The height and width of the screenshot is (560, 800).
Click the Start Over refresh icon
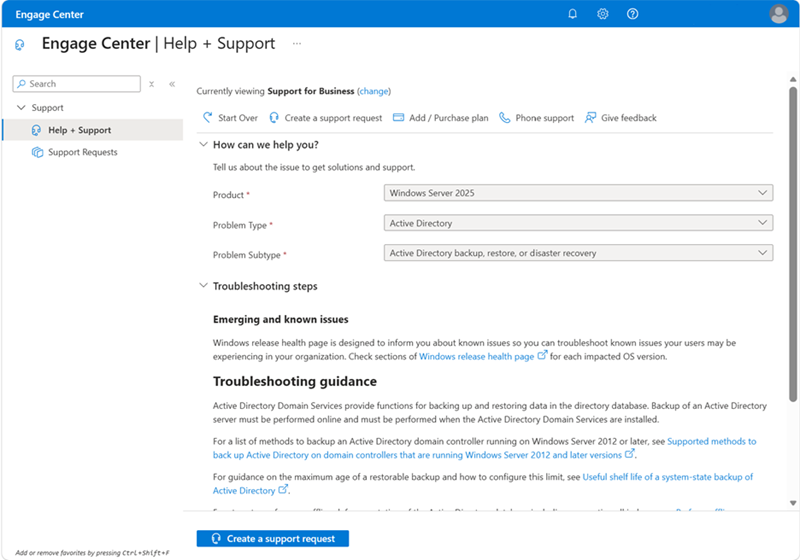point(208,117)
